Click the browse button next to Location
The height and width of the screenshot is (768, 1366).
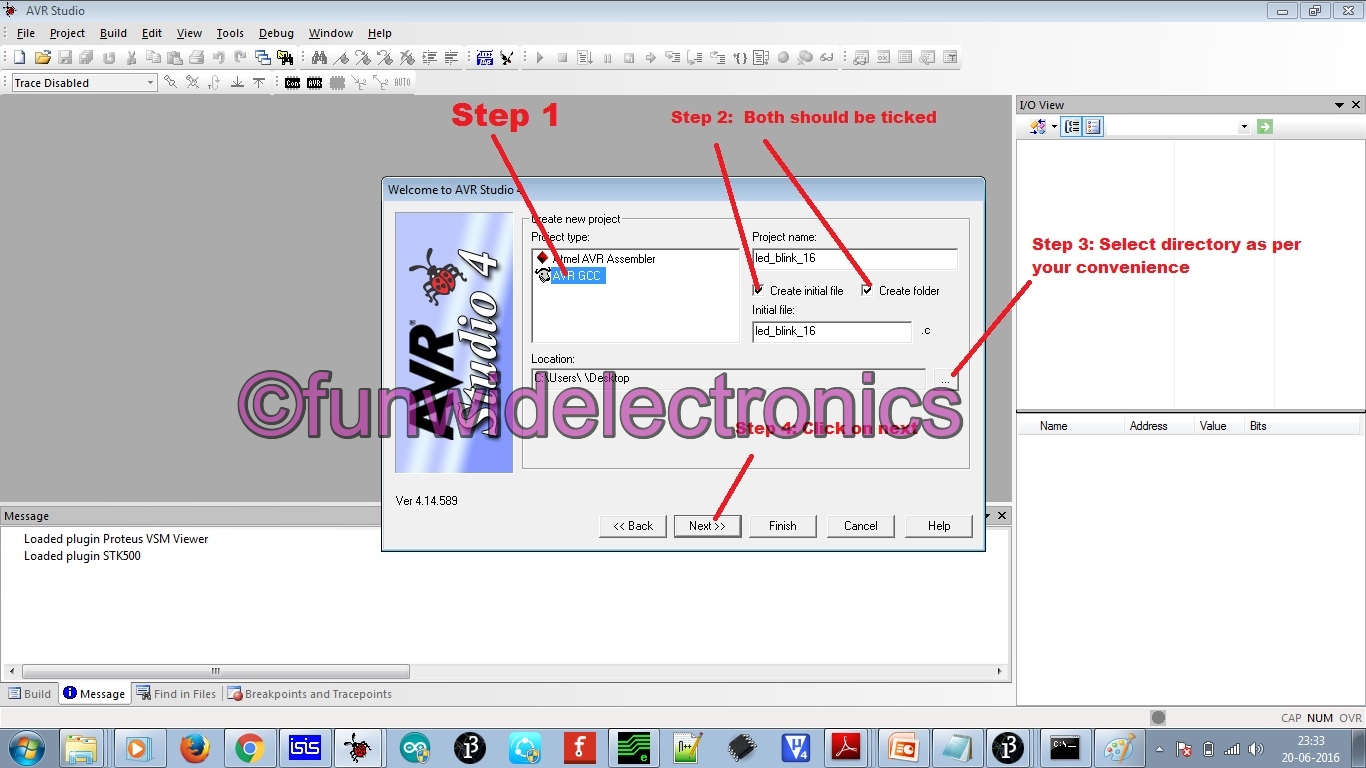tap(945, 380)
